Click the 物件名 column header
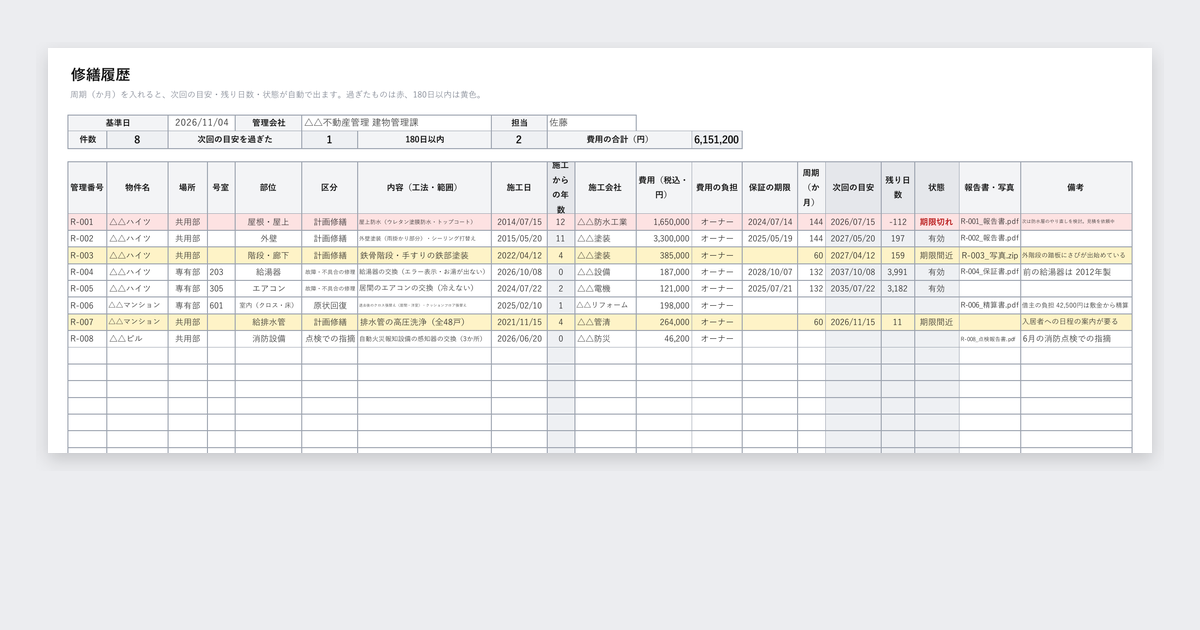Image resolution: width=1200 pixels, height=630 pixels. 137,187
